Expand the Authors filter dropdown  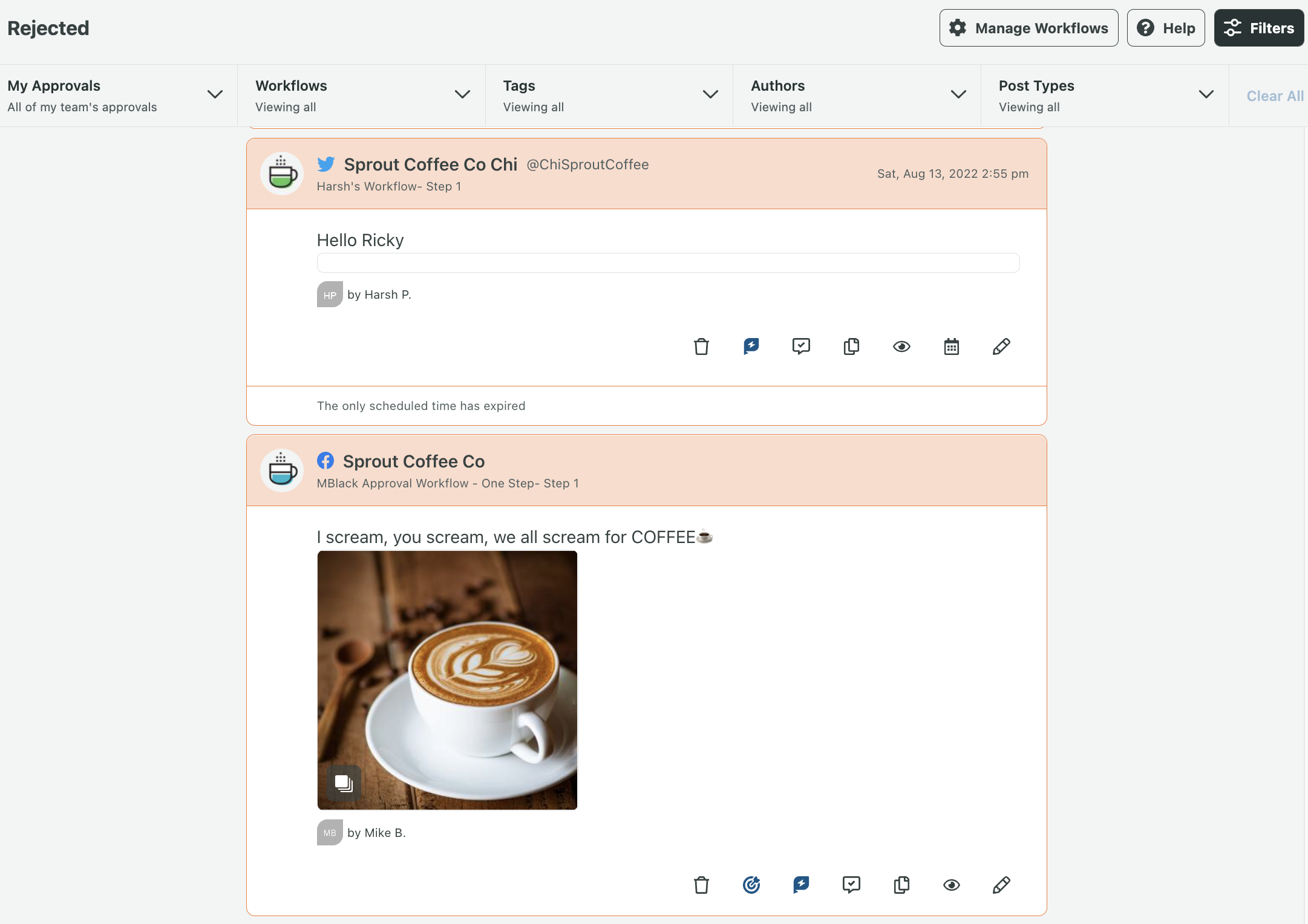tap(857, 96)
